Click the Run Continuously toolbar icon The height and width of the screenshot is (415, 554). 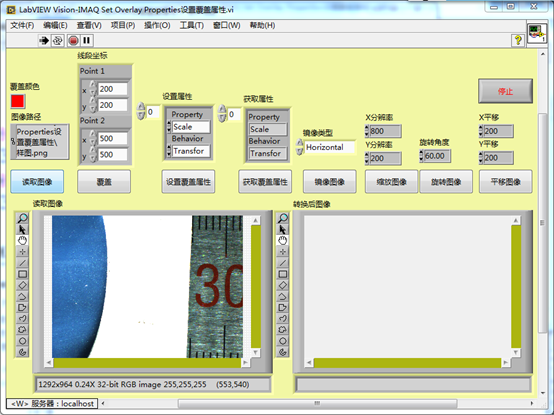pos(57,41)
